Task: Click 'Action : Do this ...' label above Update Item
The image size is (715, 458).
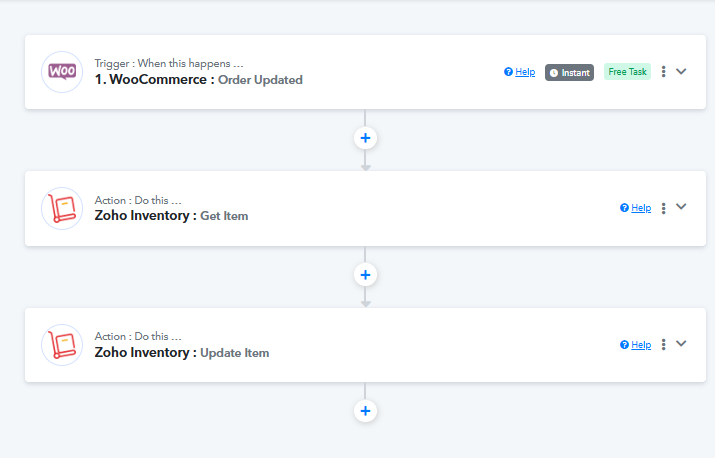Action: click(x=138, y=336)
